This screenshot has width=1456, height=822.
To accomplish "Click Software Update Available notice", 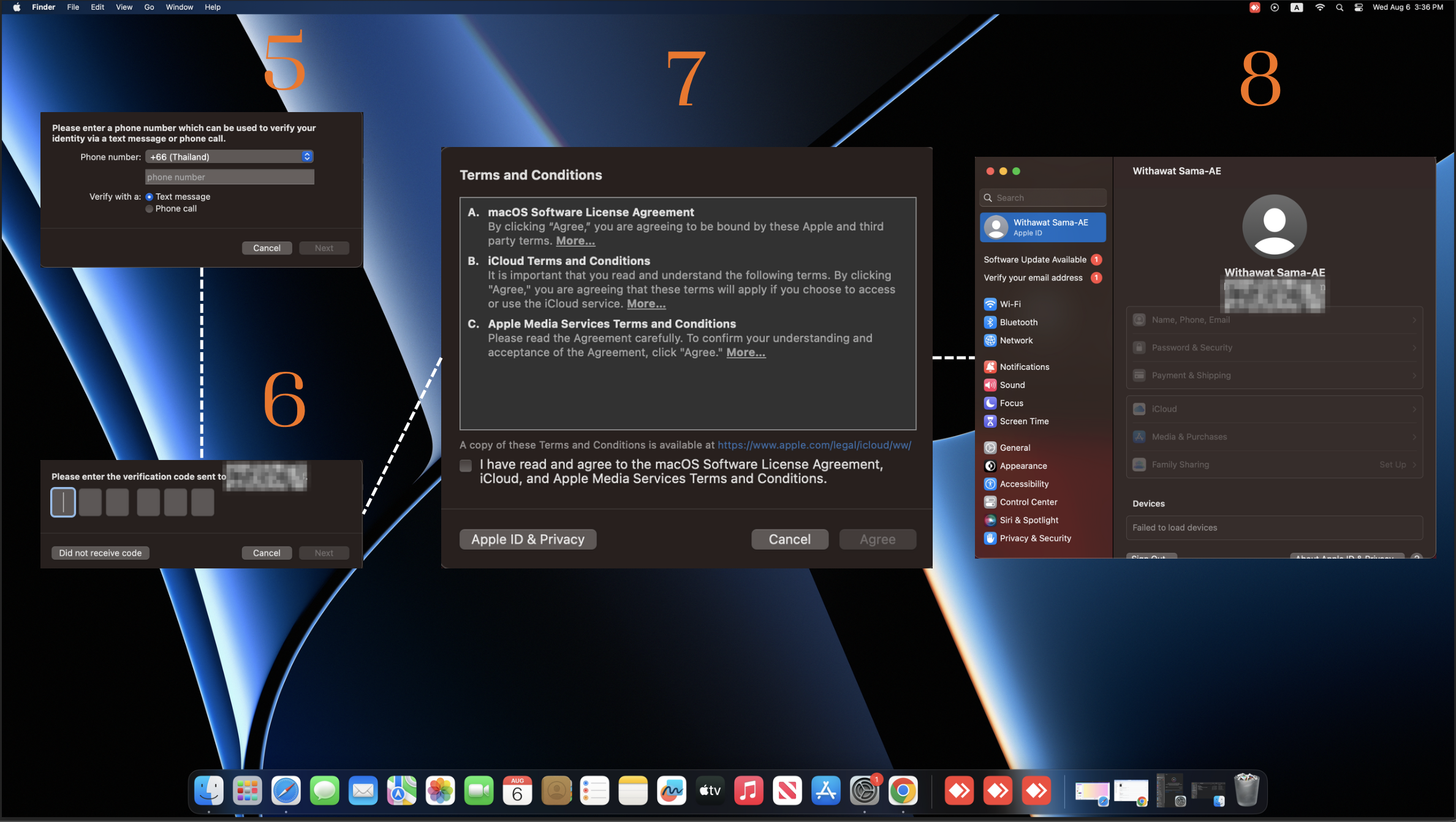I will pyautogui.click(x=1044, y=260).
